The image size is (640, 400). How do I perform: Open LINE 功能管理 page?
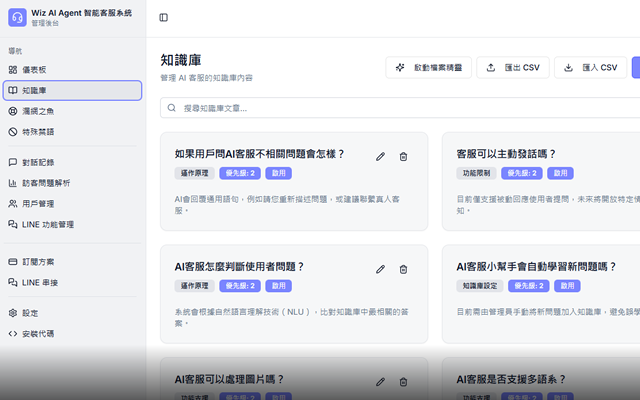(x=47, y=225)
